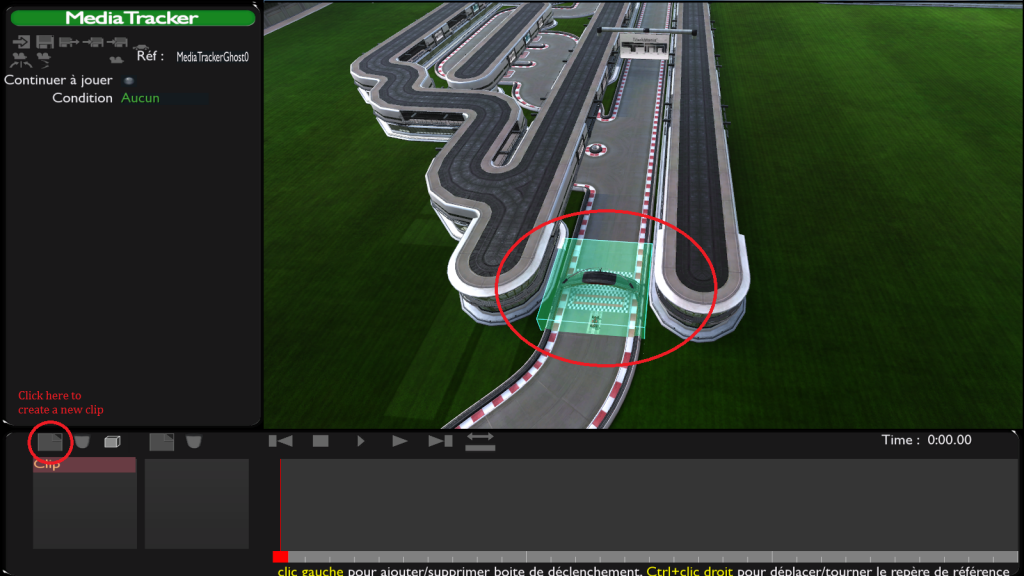Click the trigger box cube icon
Screen dimensions: 1024x576
click(112, 442)
